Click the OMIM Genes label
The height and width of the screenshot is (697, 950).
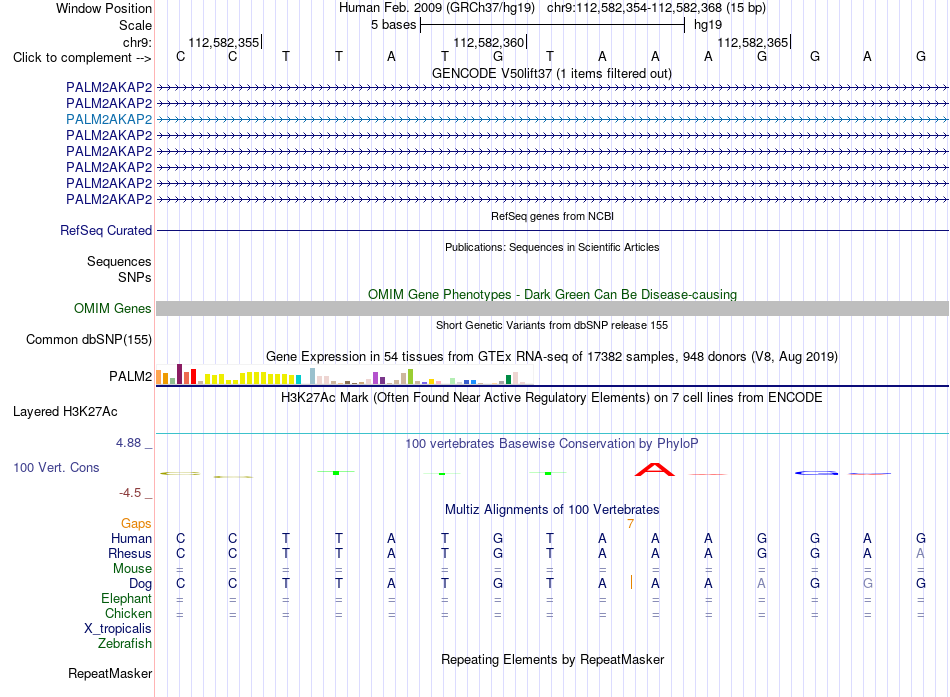click(112, 308)
